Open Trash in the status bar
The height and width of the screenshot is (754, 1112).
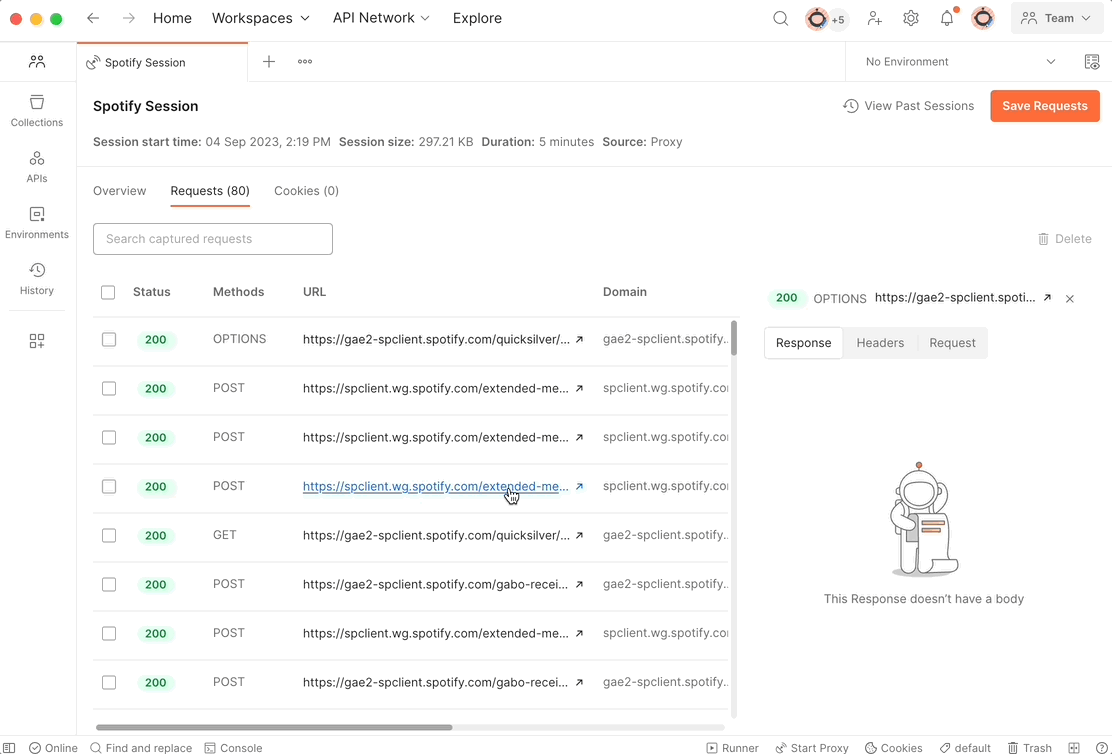click(1030, 748)
